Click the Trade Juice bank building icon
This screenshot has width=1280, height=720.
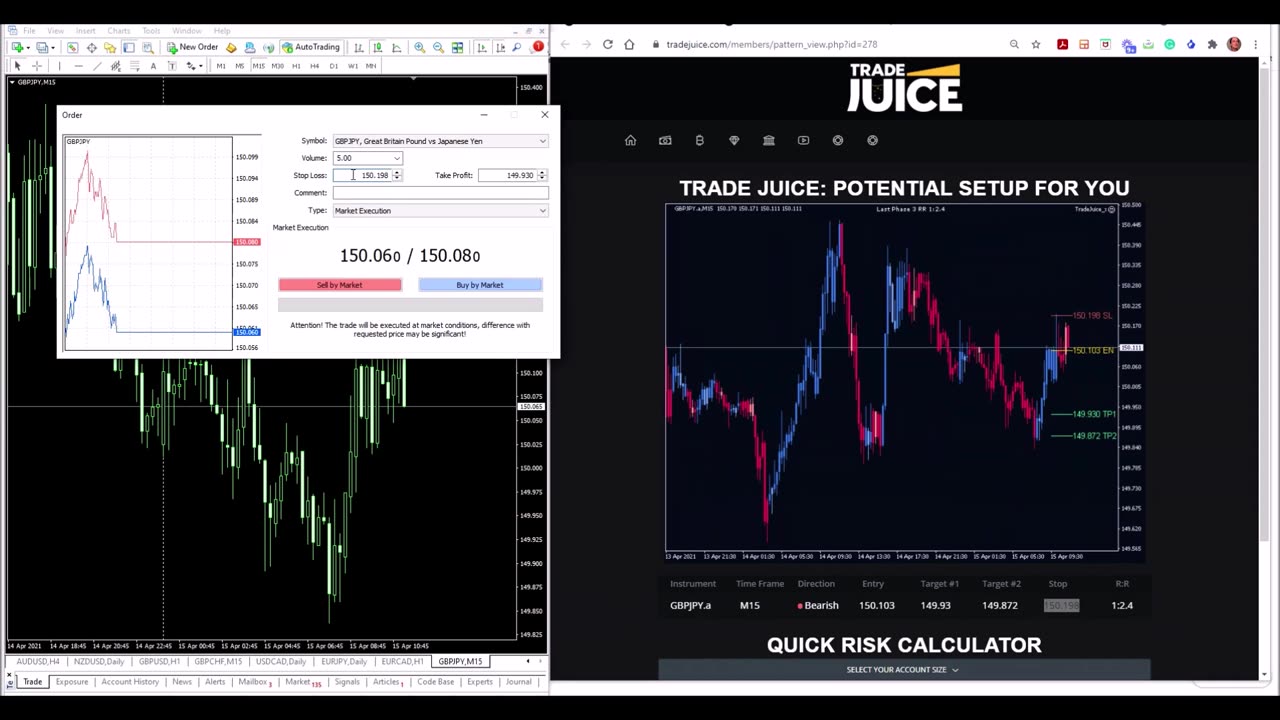coord(769,141)
